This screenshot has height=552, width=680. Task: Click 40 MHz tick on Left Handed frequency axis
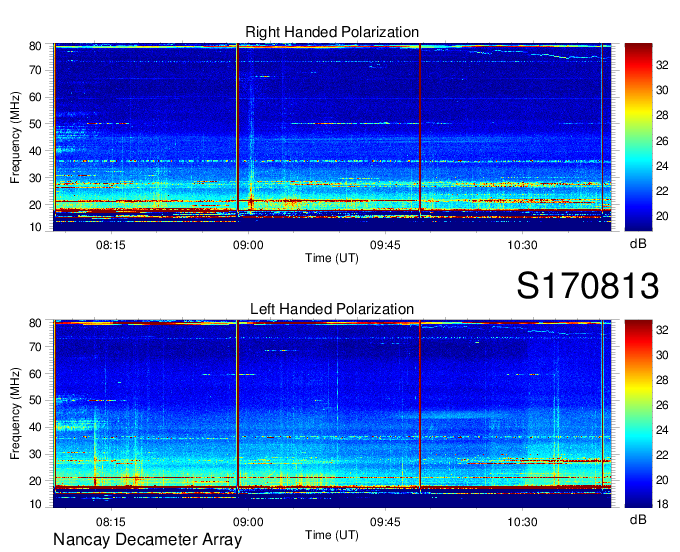tap(35, 427)
